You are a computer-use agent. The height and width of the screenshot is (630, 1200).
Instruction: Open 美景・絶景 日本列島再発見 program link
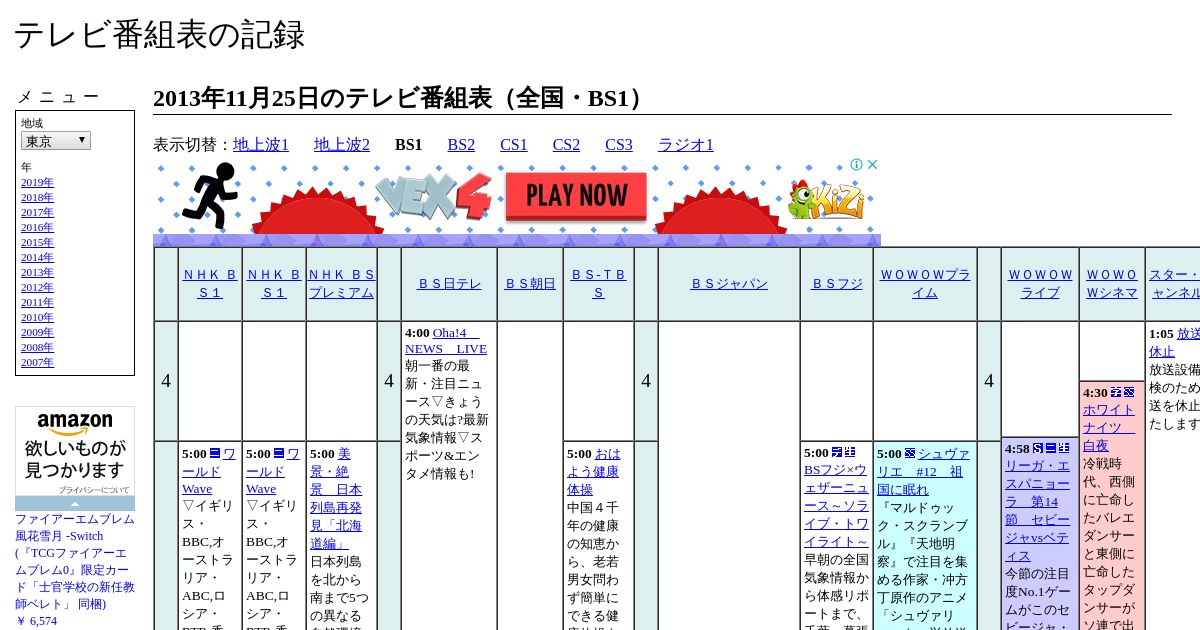point(336,498)
